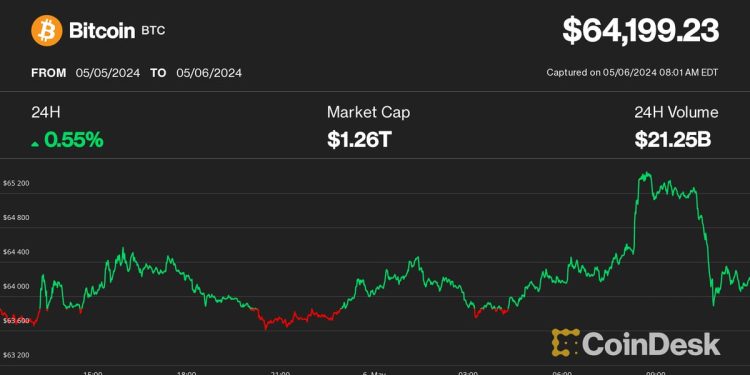Click the $21.25B volume value
This screenshot has width=750, height=375.
point(673,140)
